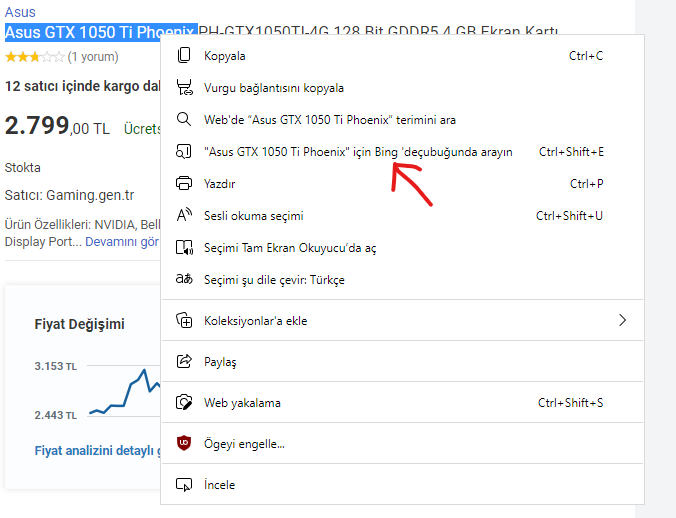Choose Yazdır menu entry
Screen dimensions: 676x518
click(402, 183)
